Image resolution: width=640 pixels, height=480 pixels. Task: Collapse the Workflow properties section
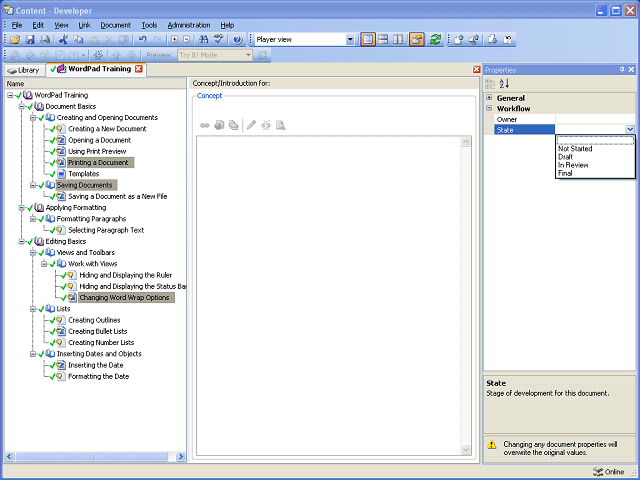coord(489,108)
